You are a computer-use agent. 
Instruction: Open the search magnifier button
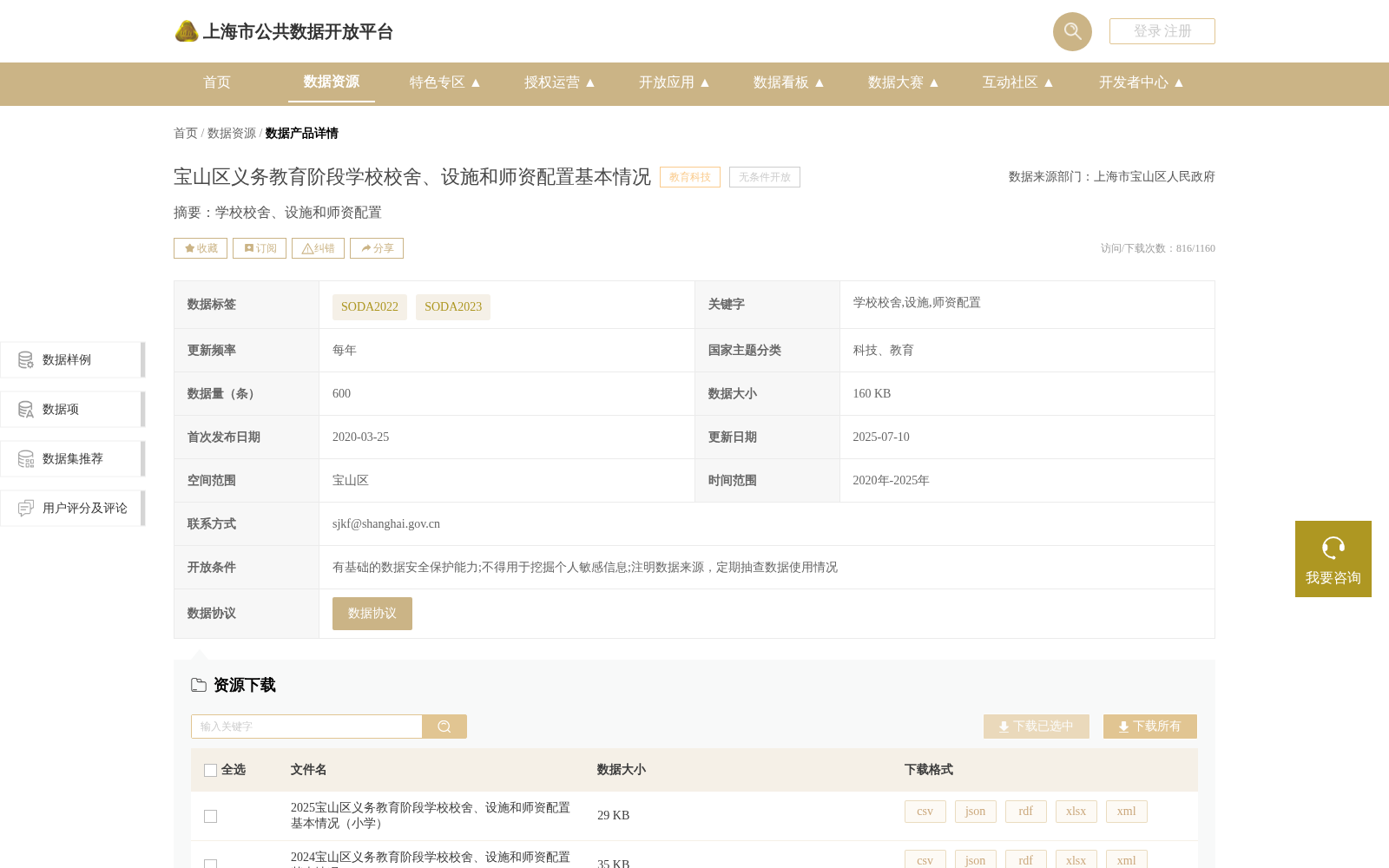(x=1072, y=31)
